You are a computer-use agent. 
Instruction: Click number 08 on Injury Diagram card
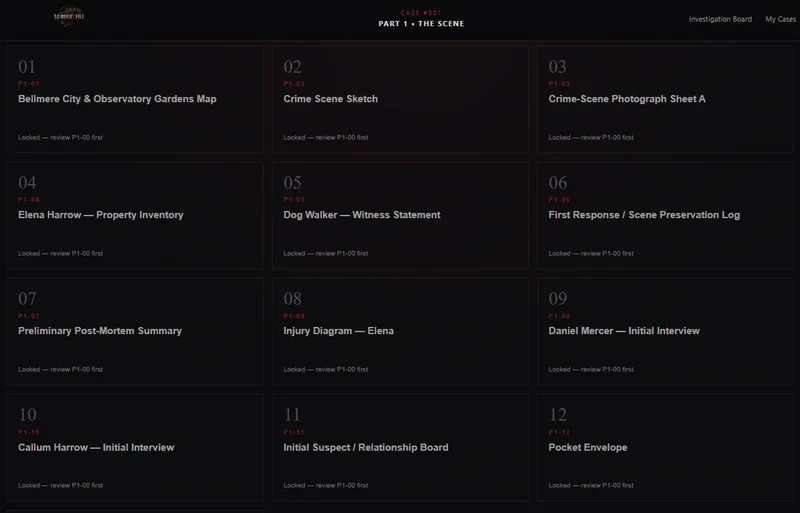[292, 299]
